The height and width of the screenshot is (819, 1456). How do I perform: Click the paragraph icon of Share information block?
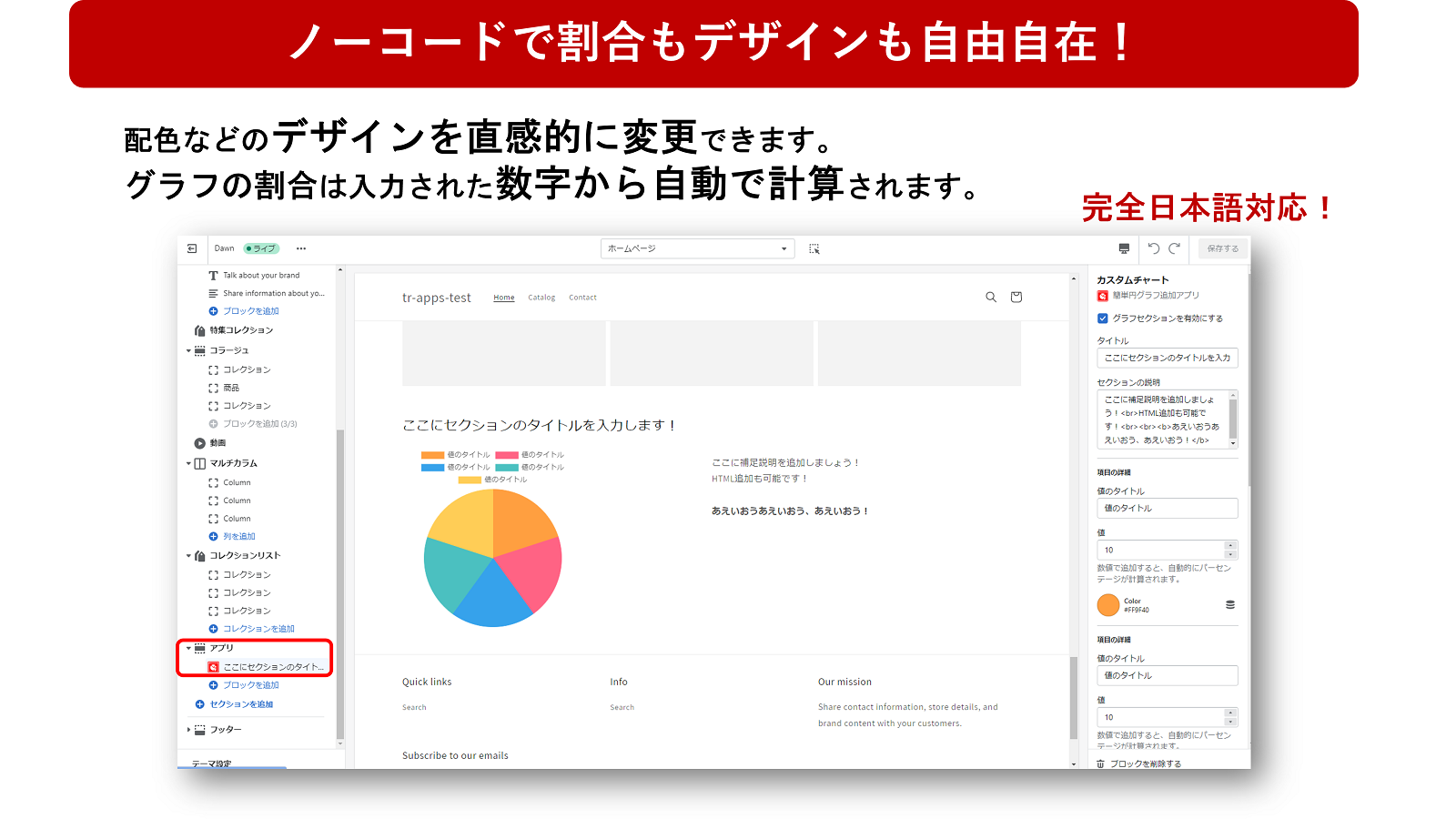(x=213, y=293)
